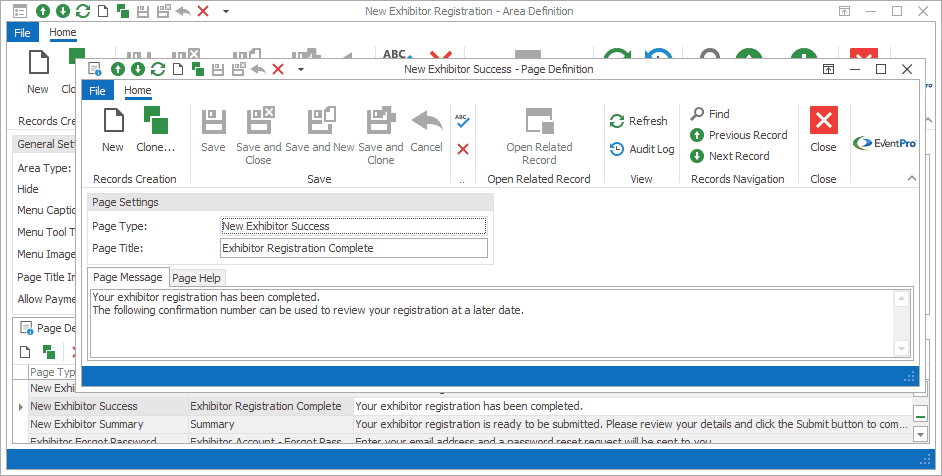Click undo arrow in Page Definition title bar
The height and width of the screenshot is (476, 942).
pos(258,69)
